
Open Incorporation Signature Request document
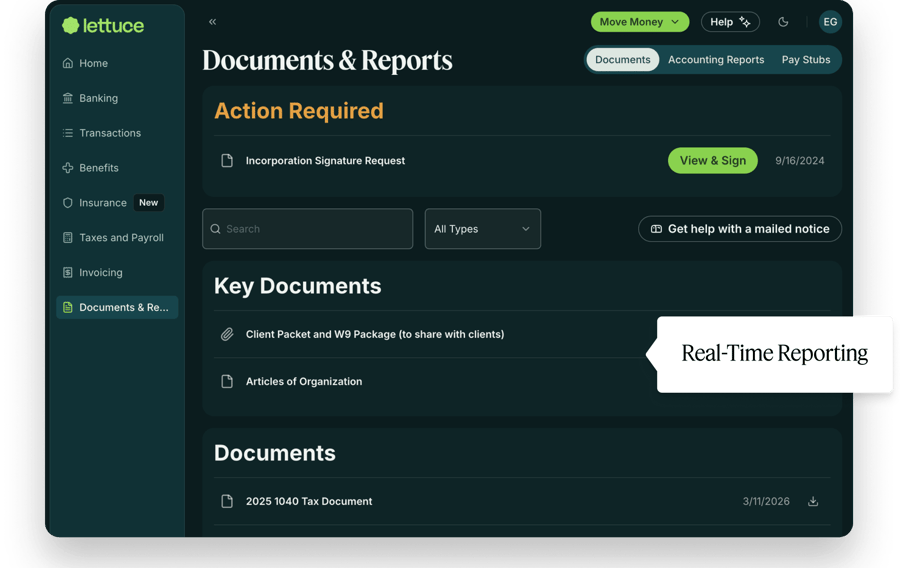(325, 161)
